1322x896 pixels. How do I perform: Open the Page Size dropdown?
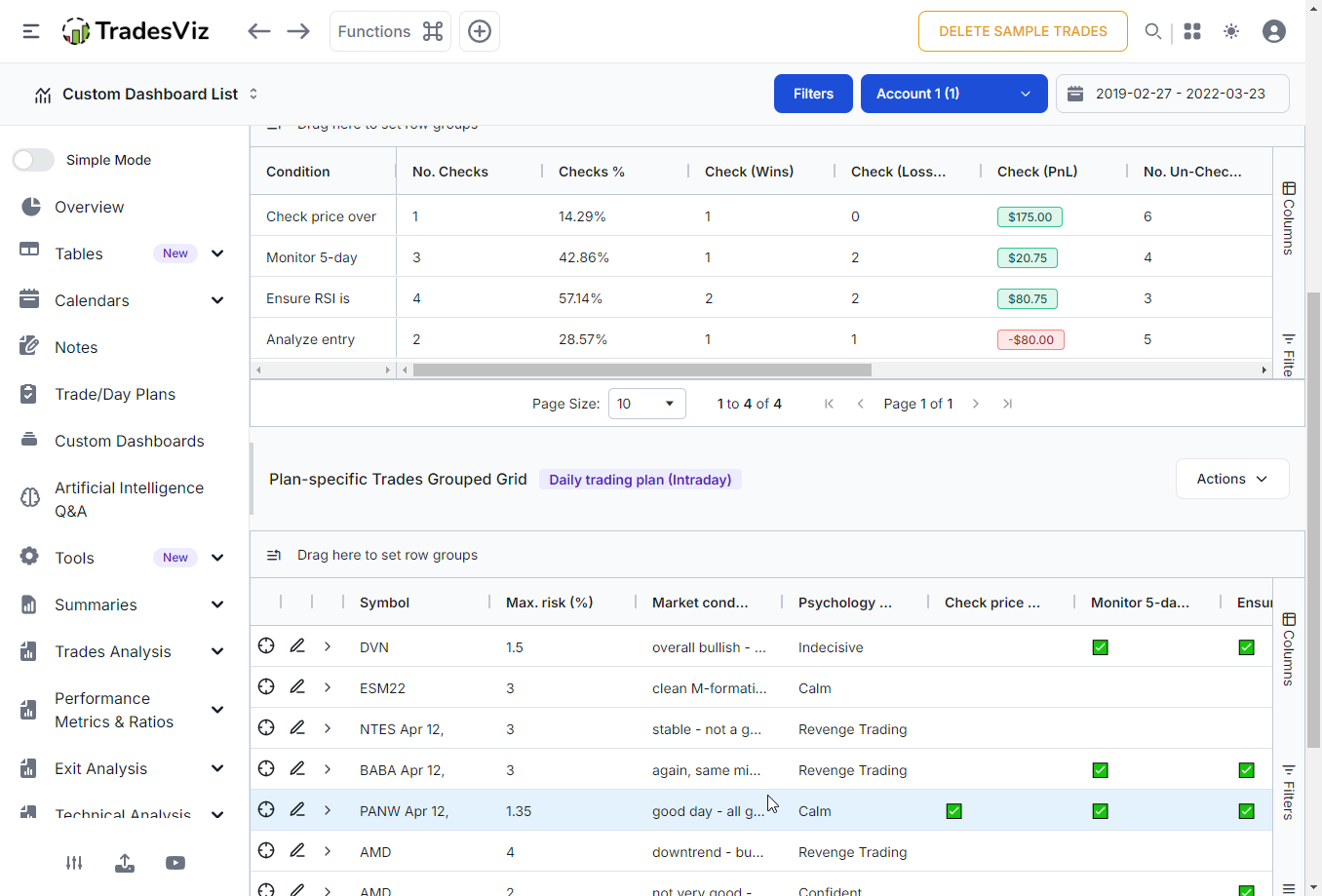coord(647,404)
